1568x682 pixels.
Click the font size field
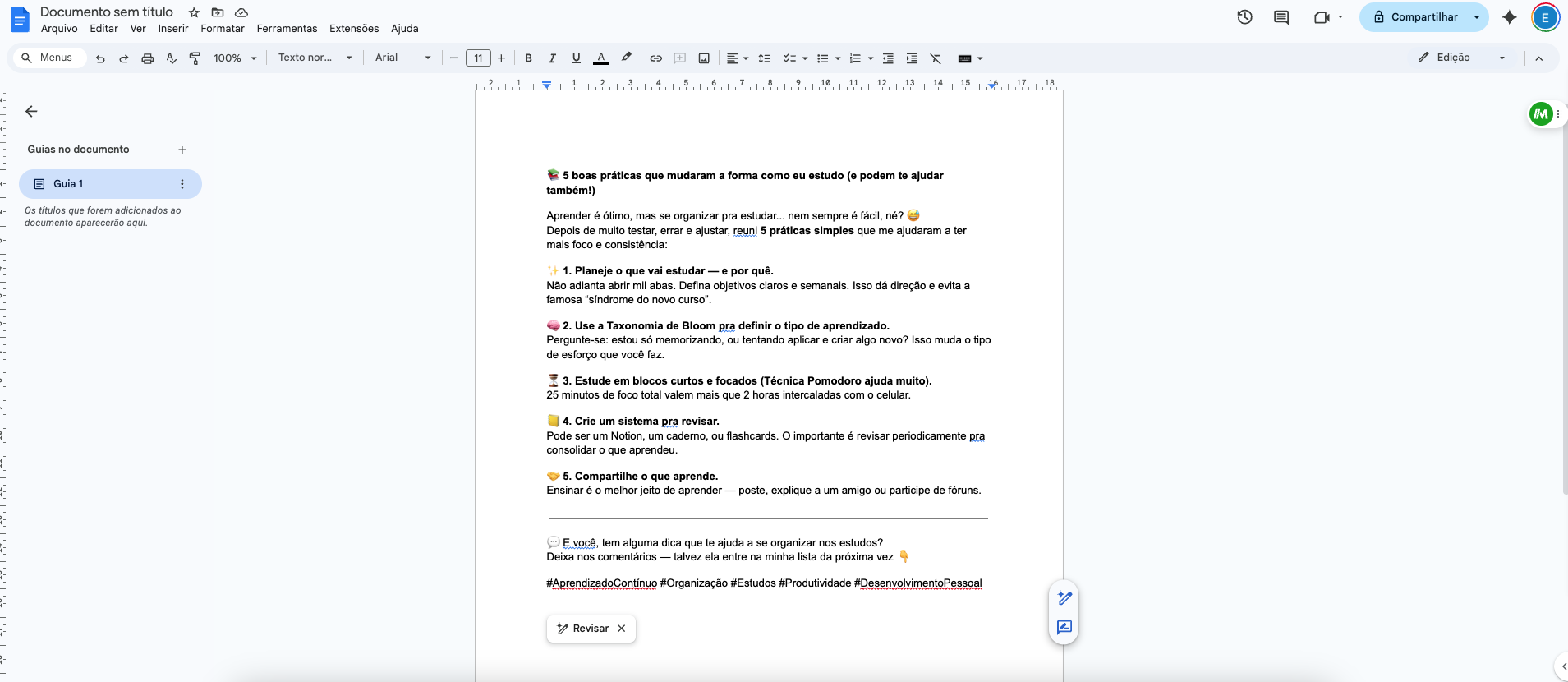point(478,58)
